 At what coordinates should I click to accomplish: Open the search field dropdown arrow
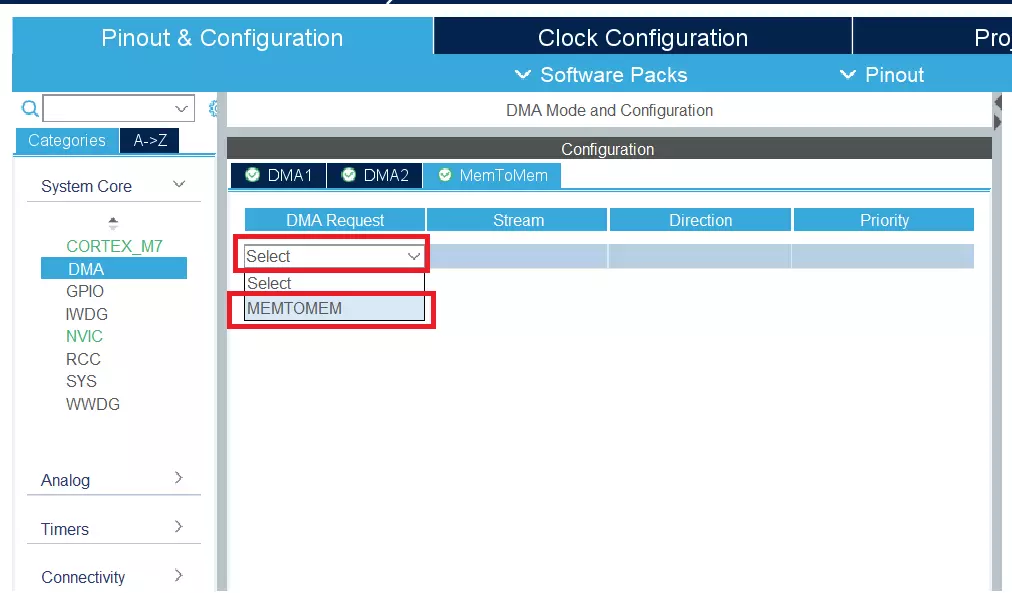tap(182, 108)
